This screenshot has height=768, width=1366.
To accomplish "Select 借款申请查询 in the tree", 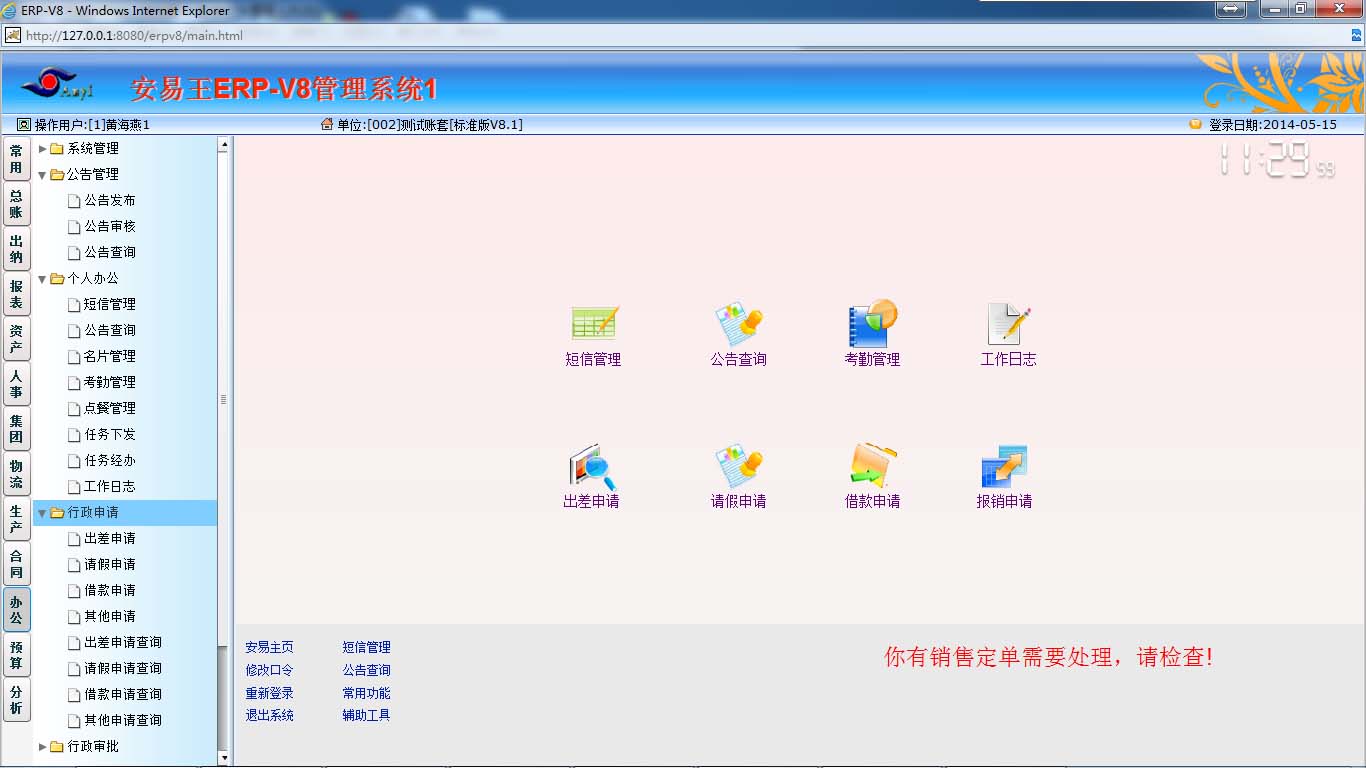I will pyautogui.click(x=122, y=694).
